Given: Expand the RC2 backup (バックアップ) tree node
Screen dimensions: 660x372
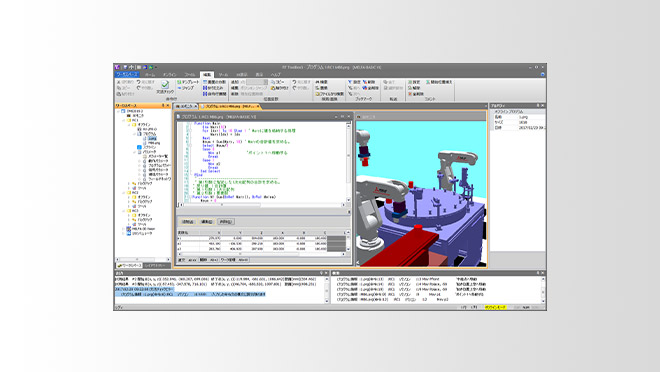Looking at the screenshot, I should 129,202.
